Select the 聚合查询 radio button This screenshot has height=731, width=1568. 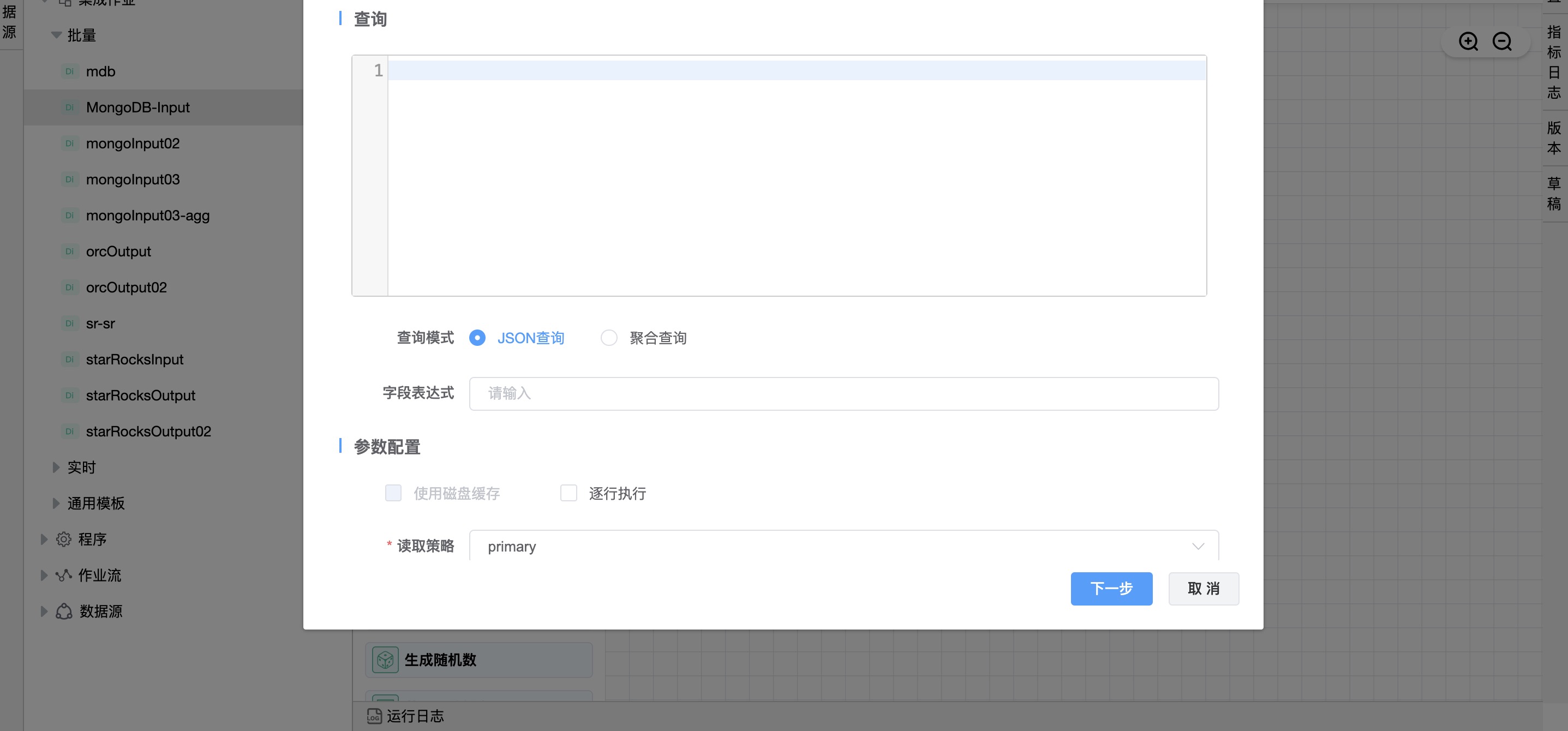point(609,338)
